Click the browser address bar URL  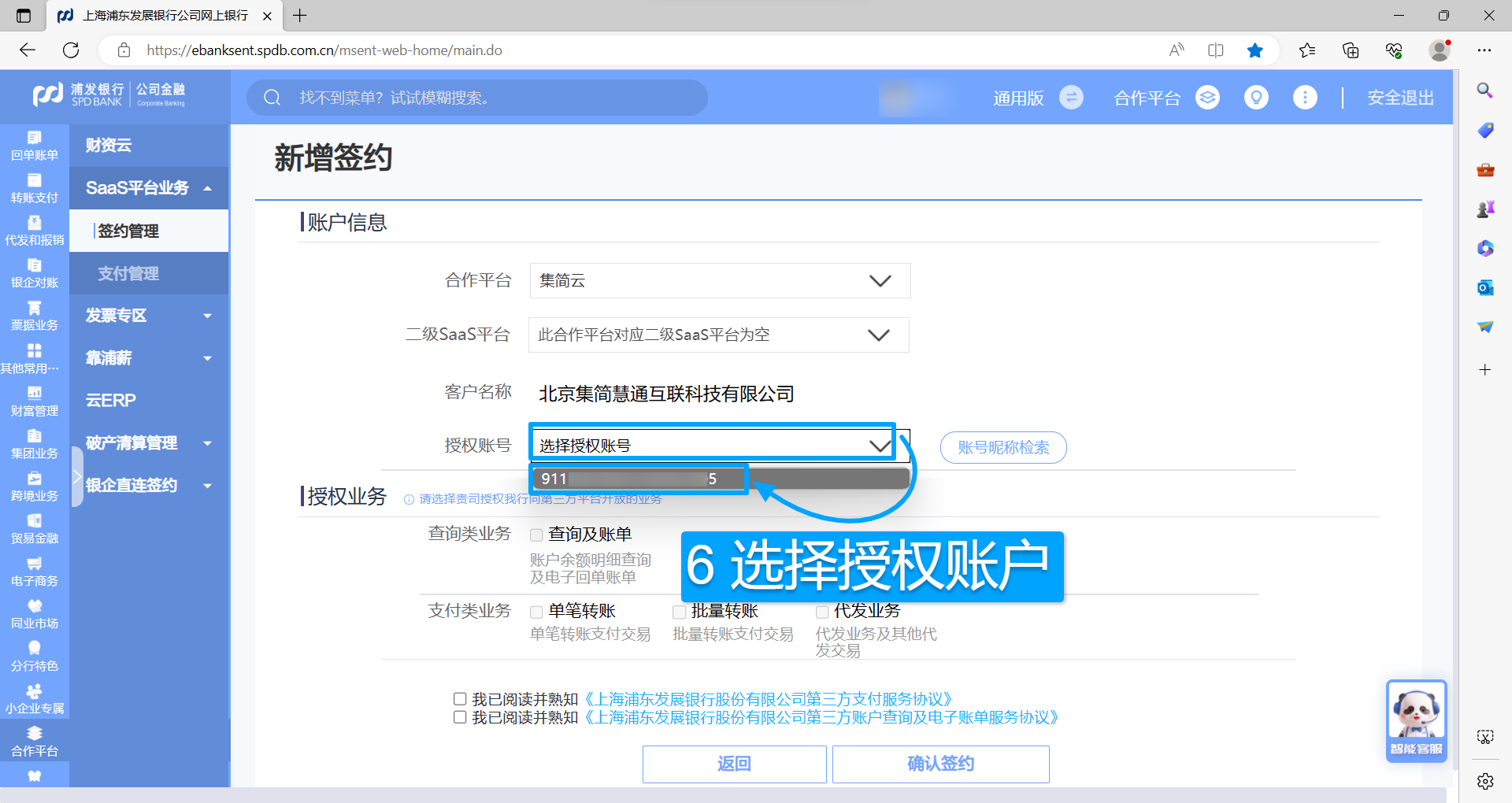(324, 50)
